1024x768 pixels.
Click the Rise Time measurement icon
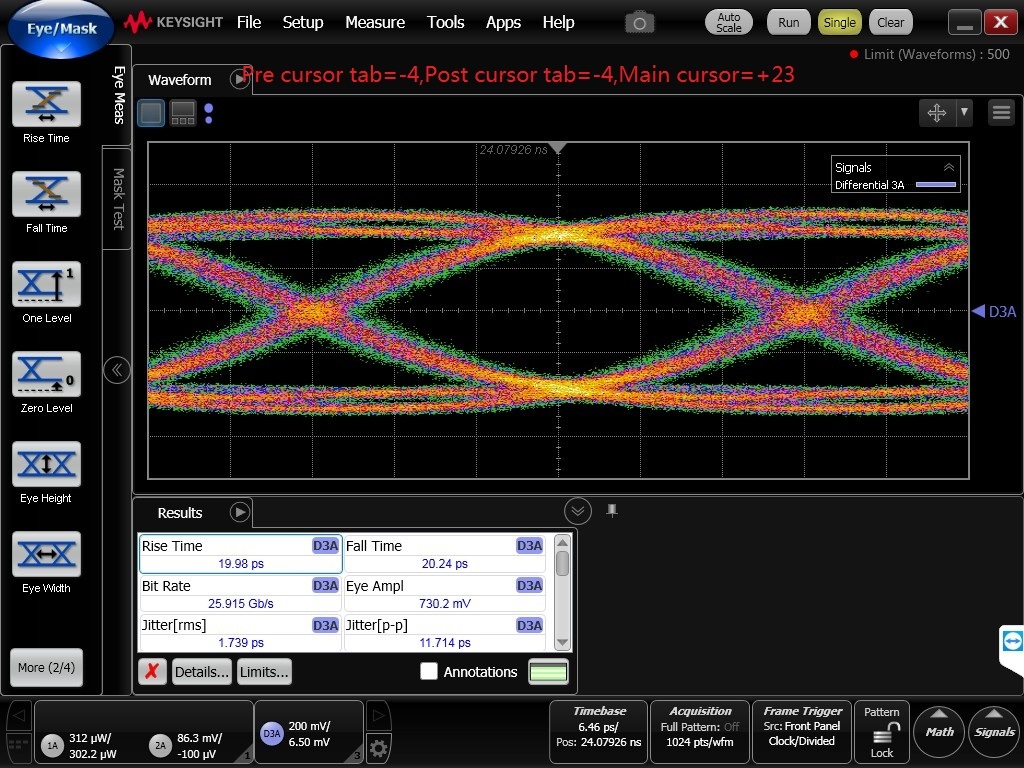46,105
